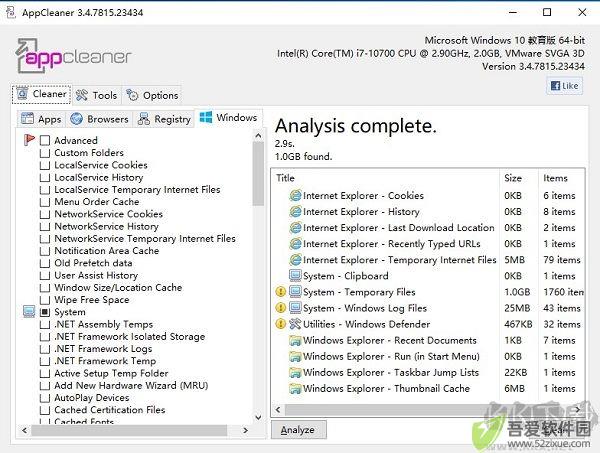Click the AppCleaner logo

[73, 56]
